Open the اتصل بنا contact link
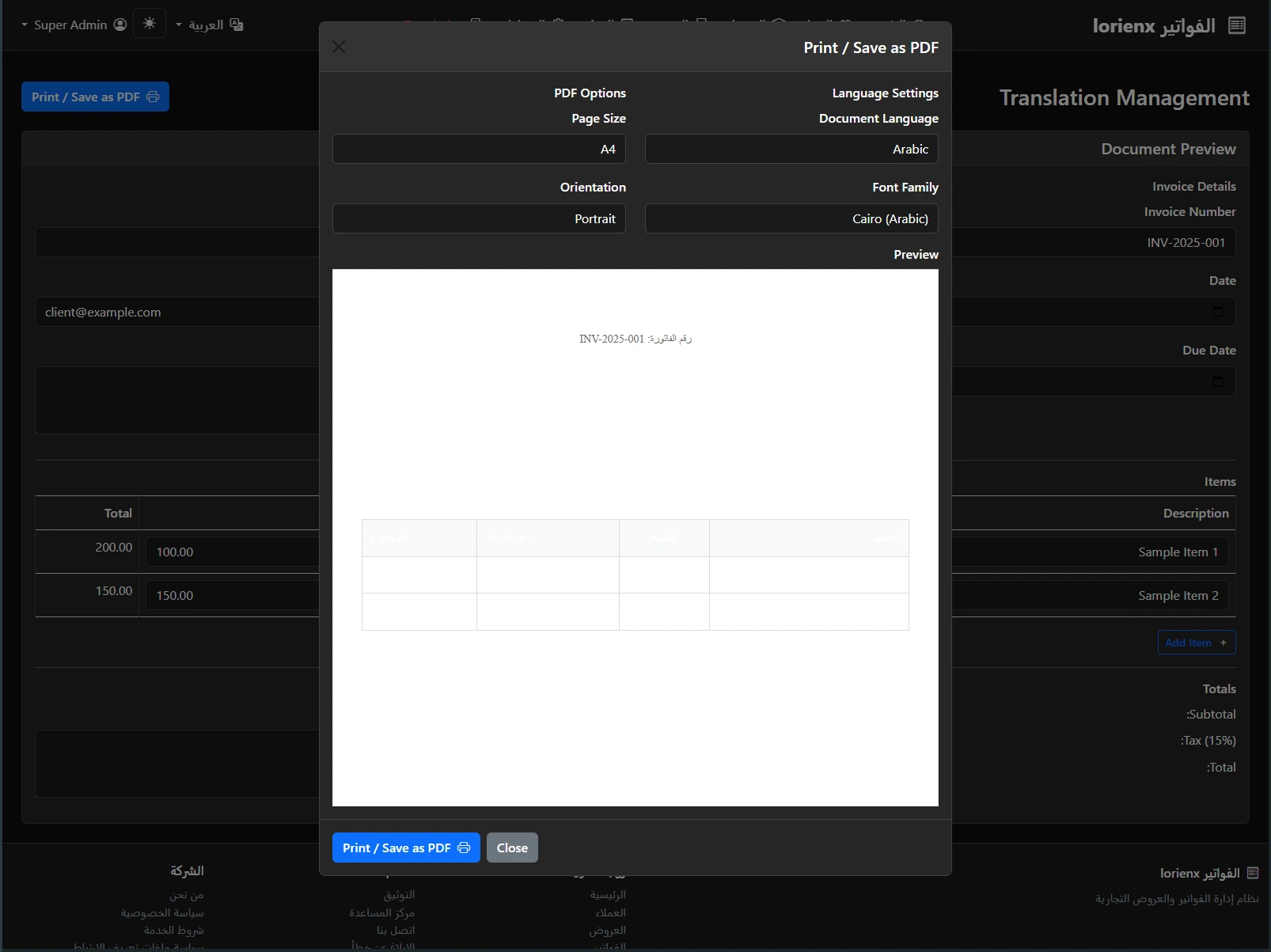This screenshot has height=952, width=1271. [396, 931]
